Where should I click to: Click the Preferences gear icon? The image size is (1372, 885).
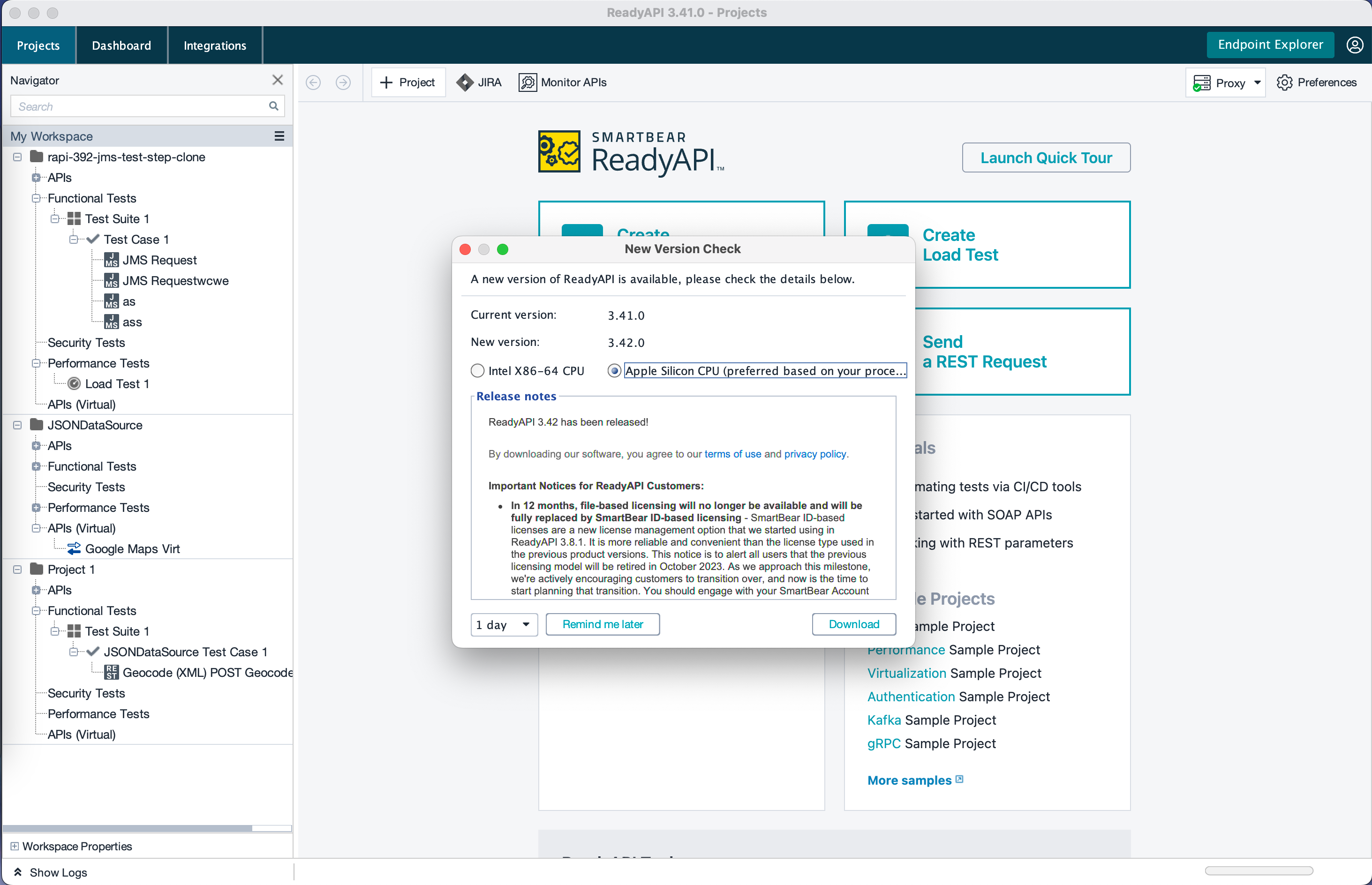pos(1284,82)
